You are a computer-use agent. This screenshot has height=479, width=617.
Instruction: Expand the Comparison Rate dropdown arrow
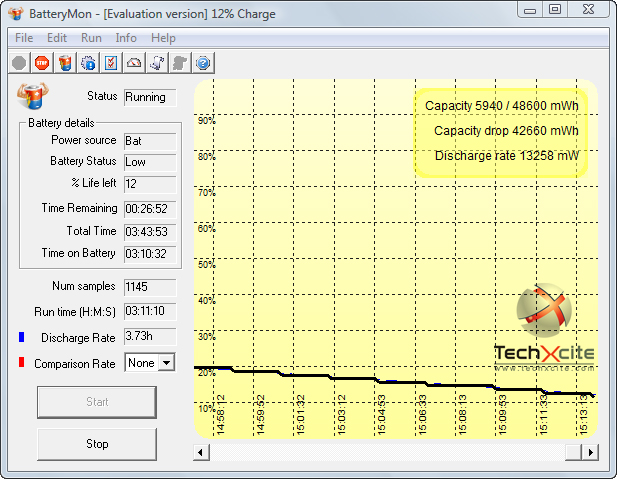pos(166,363)
